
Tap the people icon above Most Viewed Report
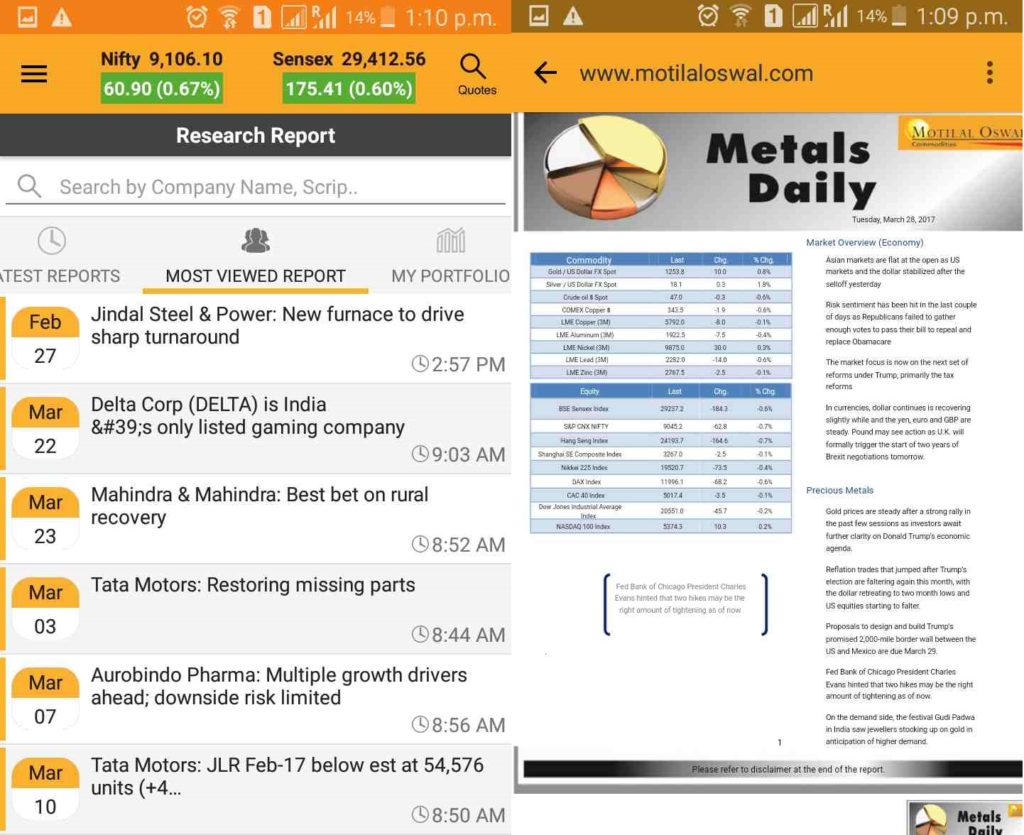[255, 241]
